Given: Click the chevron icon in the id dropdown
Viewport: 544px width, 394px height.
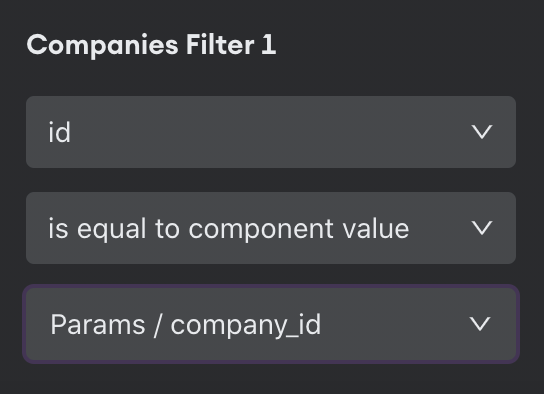Looking at the screenshot, I should 482,132.
